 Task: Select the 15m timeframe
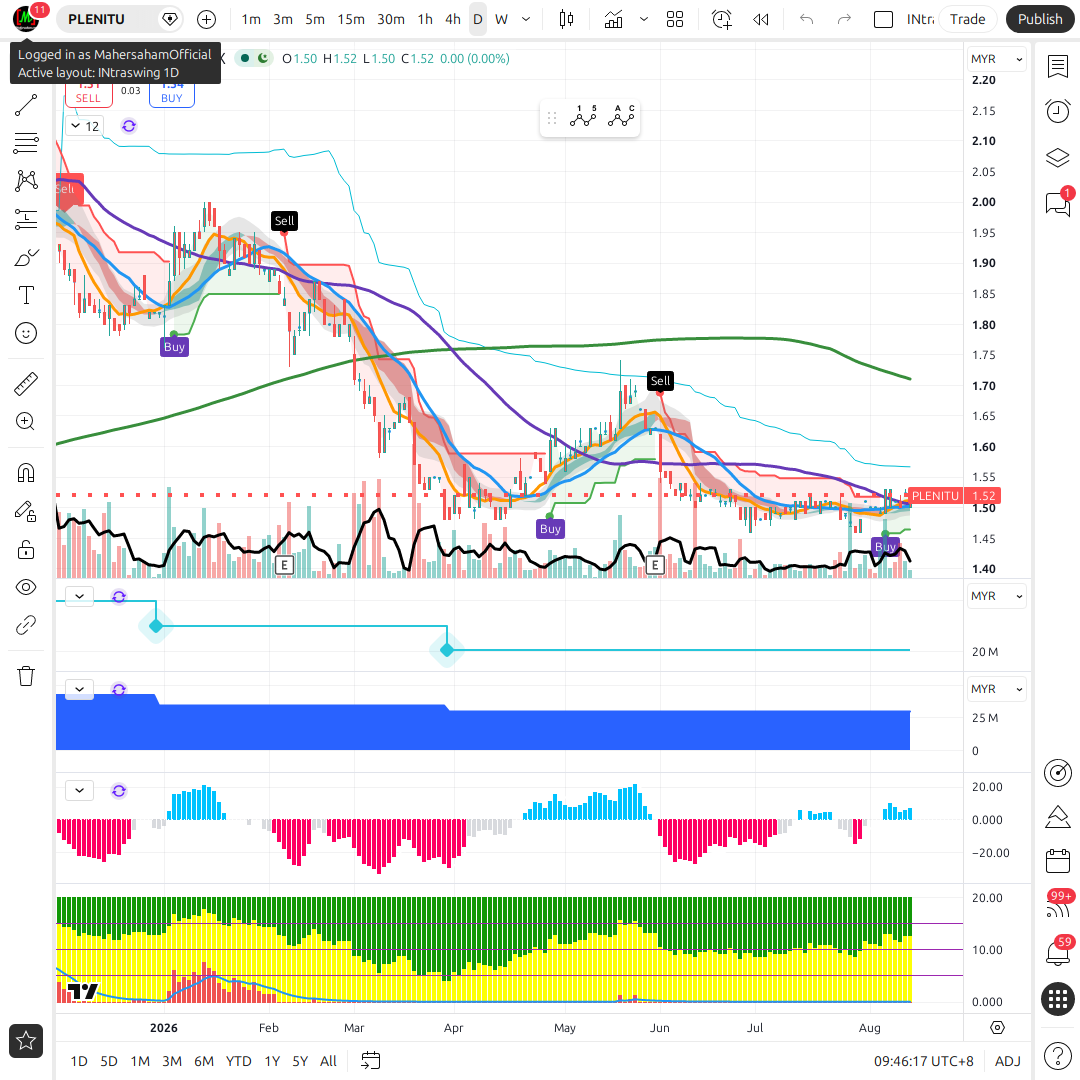351,19
